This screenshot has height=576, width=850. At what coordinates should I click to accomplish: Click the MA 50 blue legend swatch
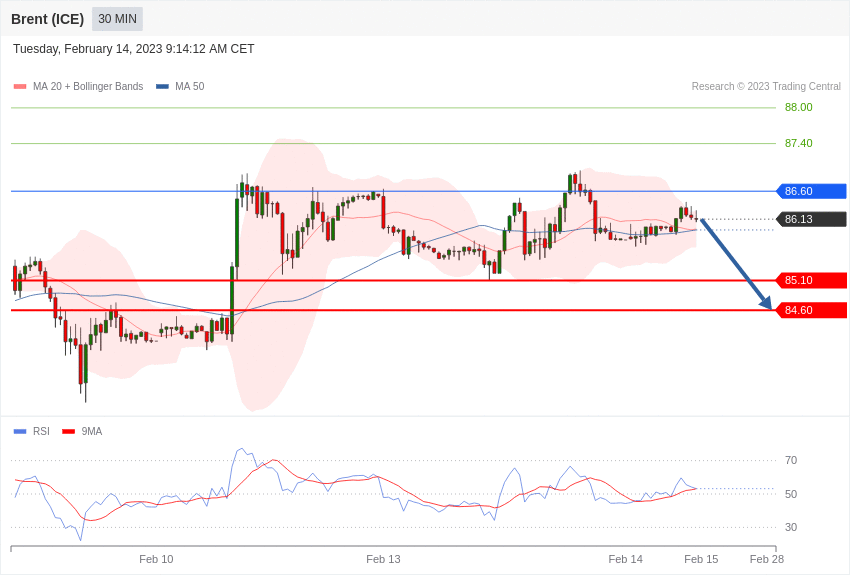pos(162,87)
